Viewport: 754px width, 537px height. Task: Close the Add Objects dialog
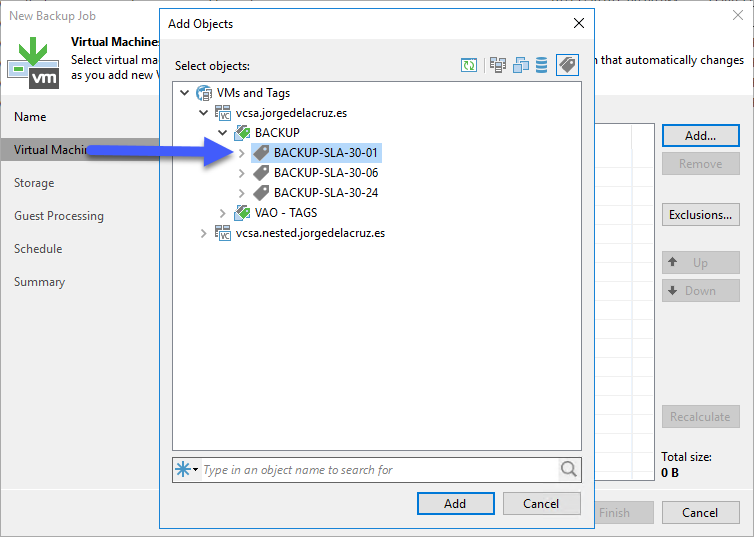578,23
